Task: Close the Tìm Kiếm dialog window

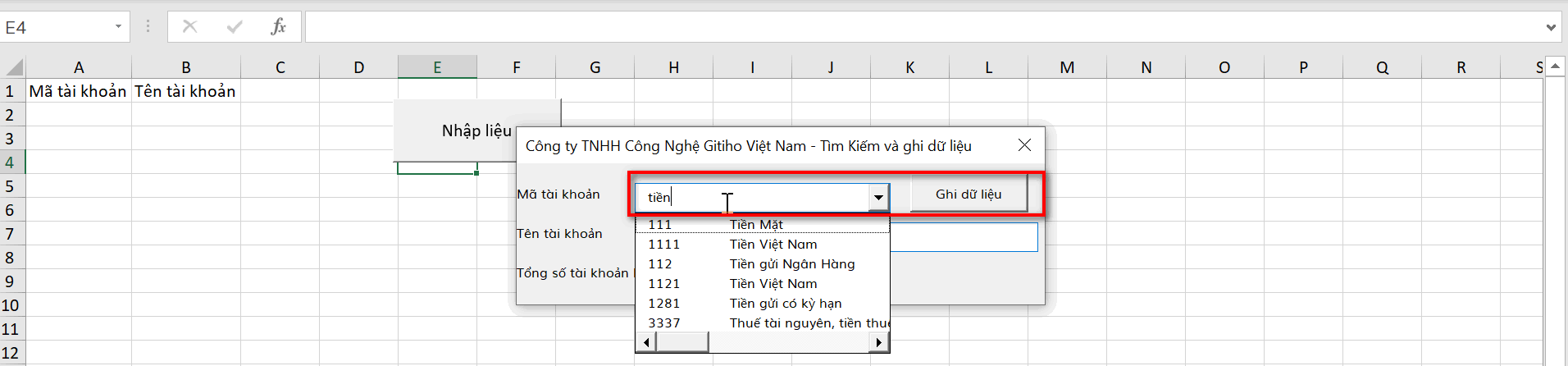Action: point(1024,145)
